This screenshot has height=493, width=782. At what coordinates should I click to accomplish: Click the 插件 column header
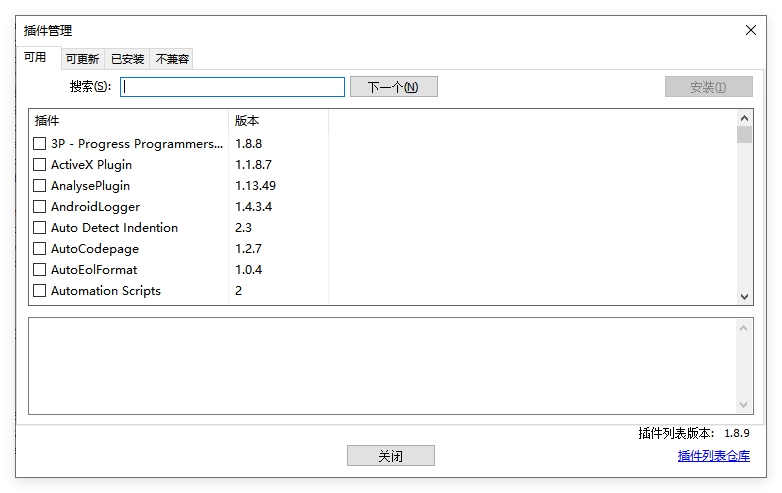(x=129, y=121)
